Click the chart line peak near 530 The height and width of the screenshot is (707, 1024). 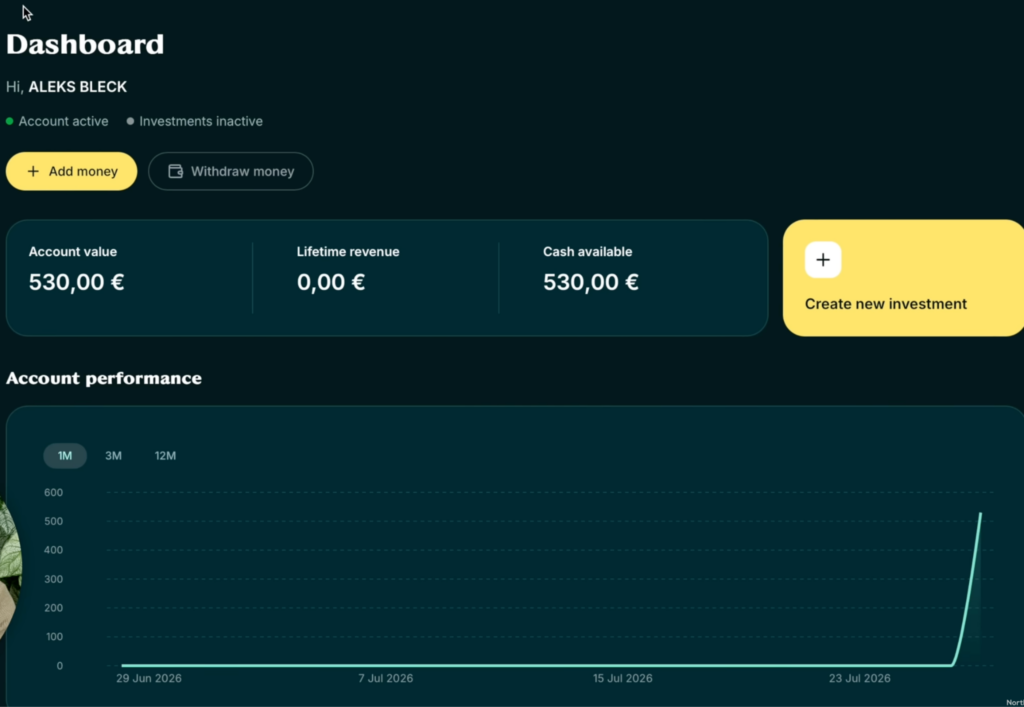click(980, 514)
